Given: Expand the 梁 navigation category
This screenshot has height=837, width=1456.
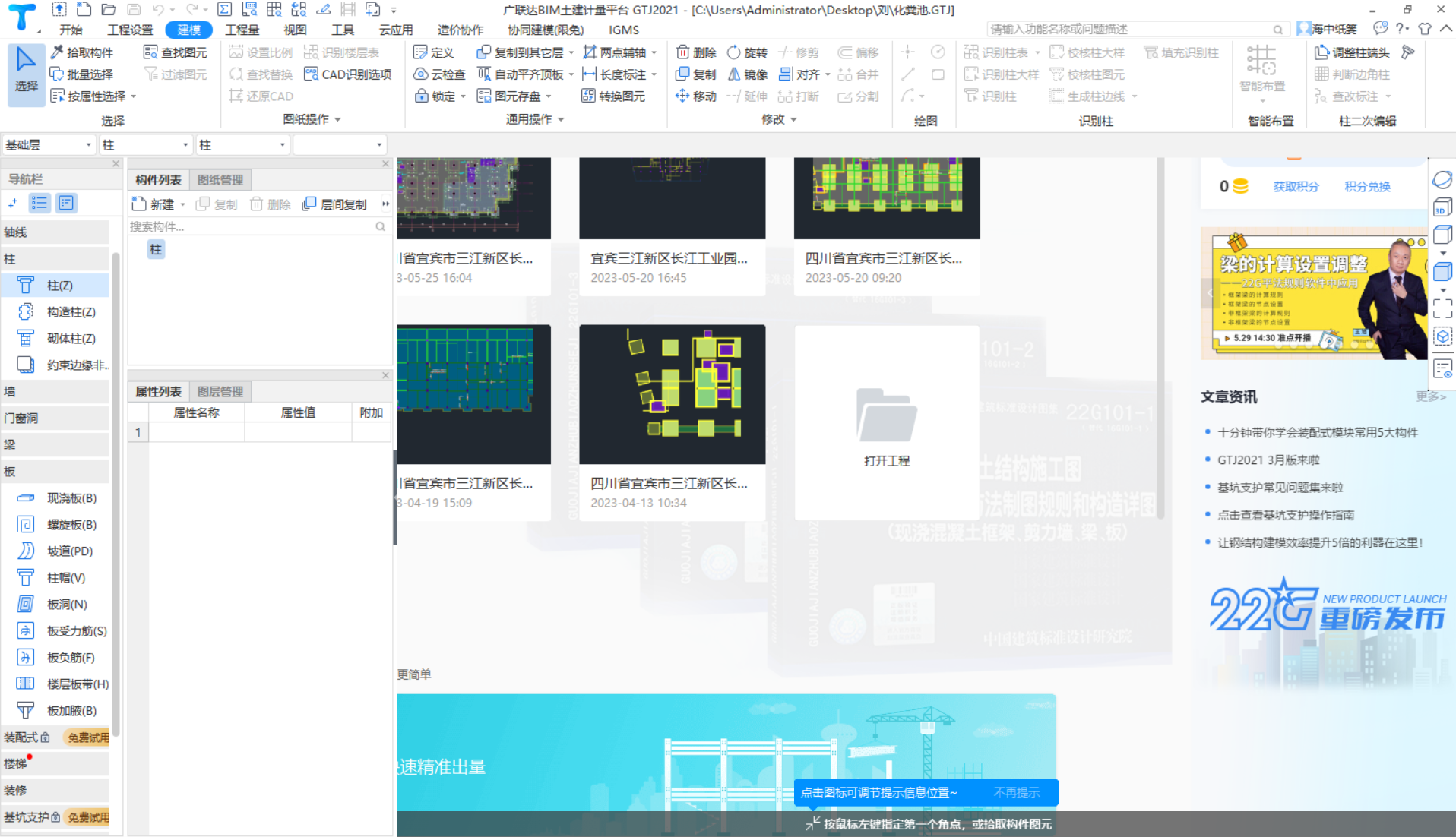Looking at the screenshot, I should click(x=55, y=445).
